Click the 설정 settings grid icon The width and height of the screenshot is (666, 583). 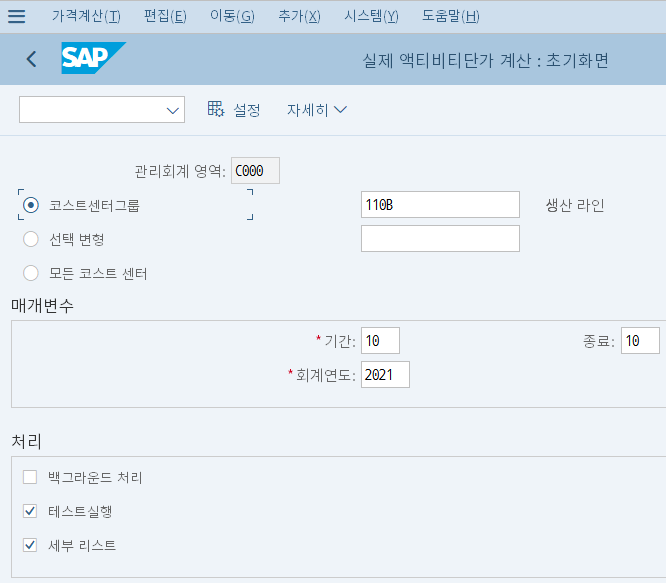[216, 109]
